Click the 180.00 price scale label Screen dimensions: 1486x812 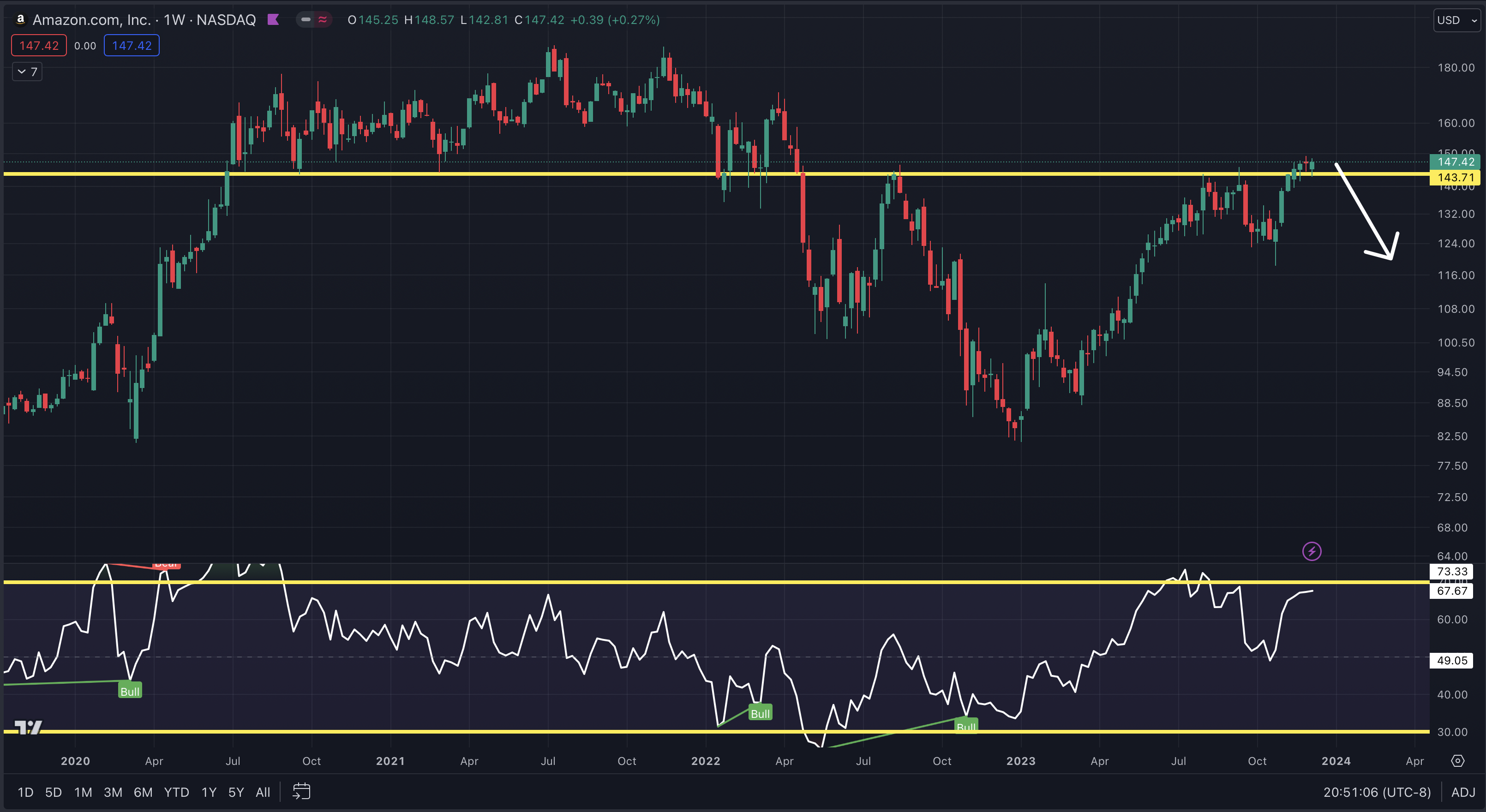(1456, 68)
